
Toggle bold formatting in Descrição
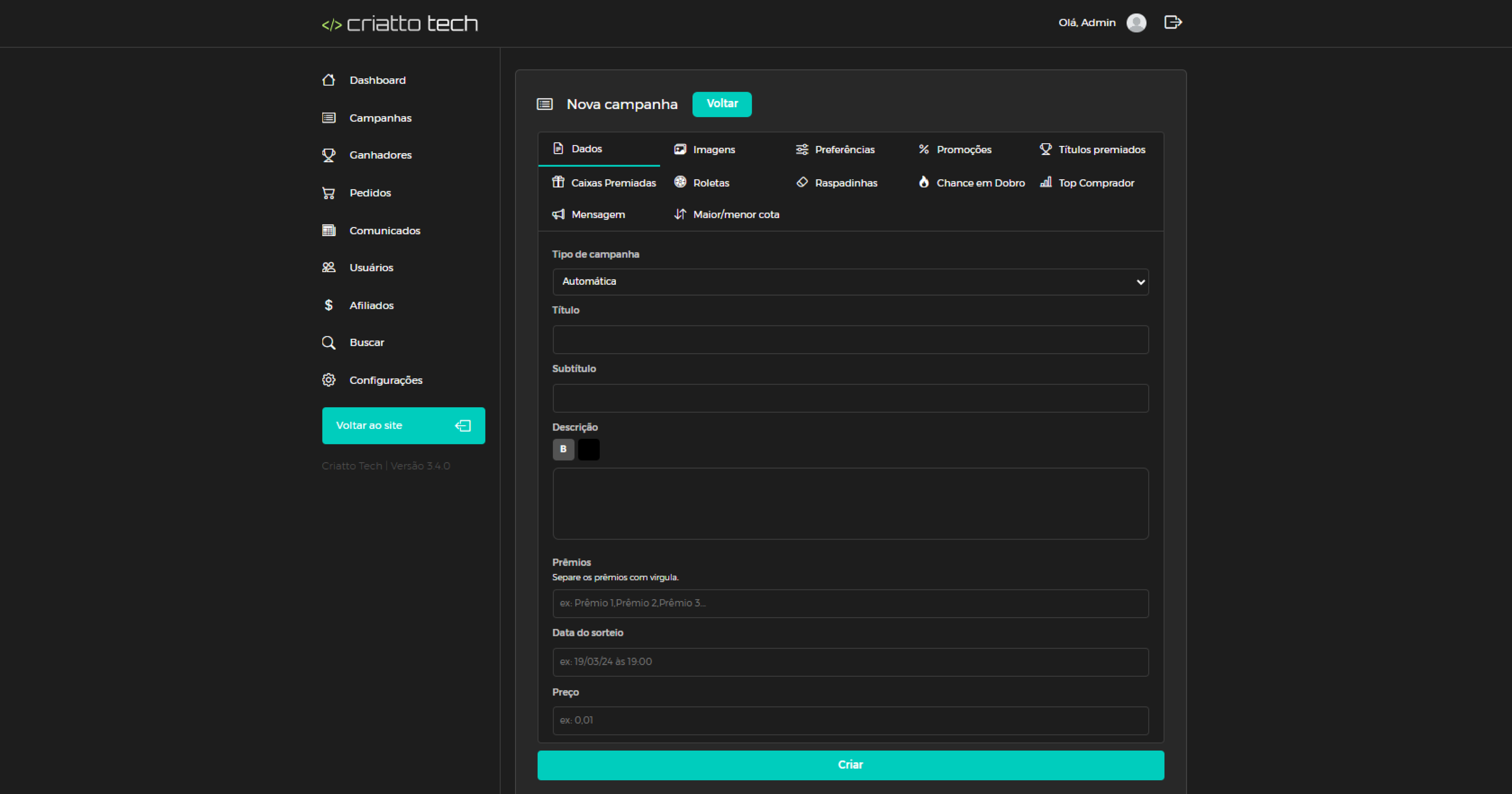[563, 449]
